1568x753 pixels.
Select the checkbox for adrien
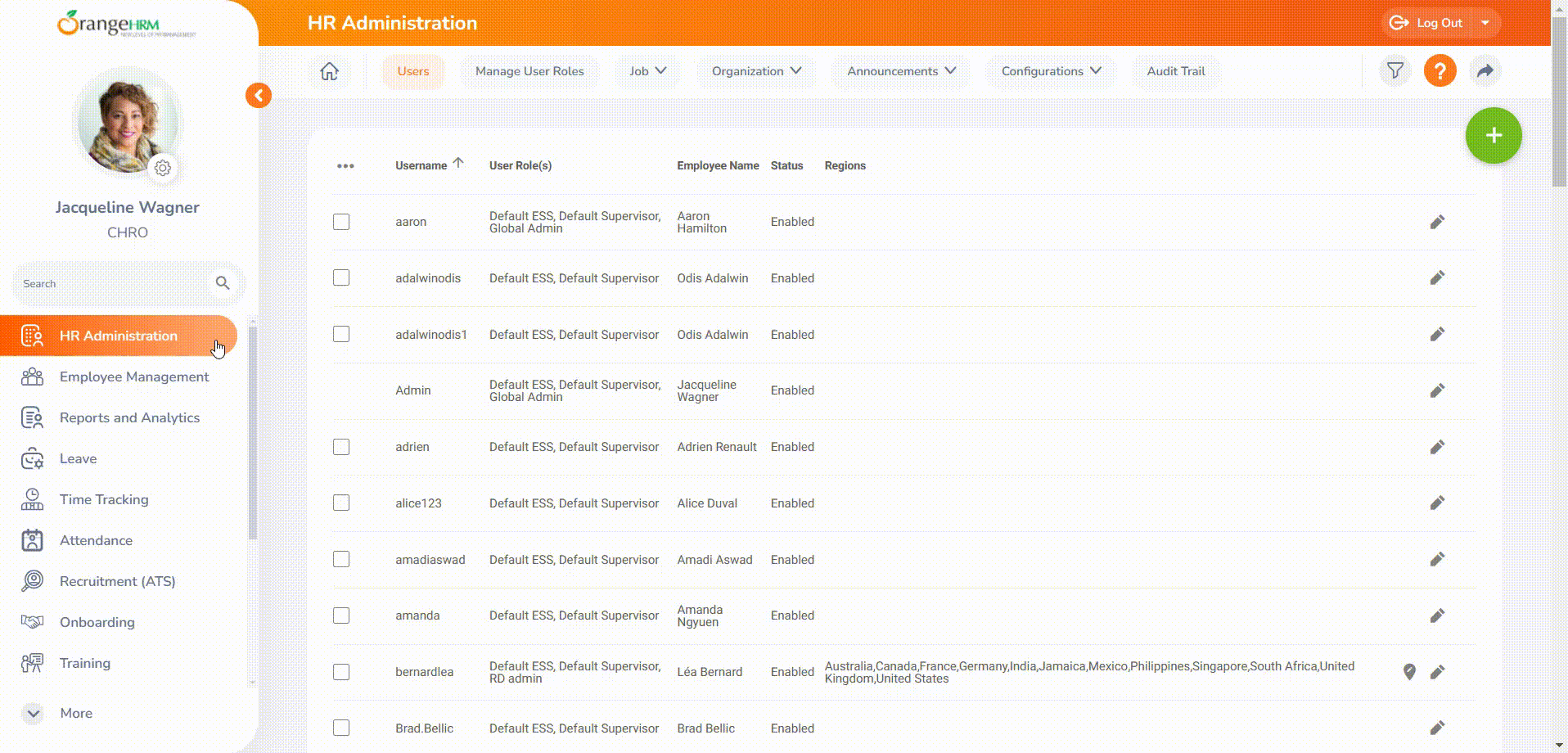(341, 447)
